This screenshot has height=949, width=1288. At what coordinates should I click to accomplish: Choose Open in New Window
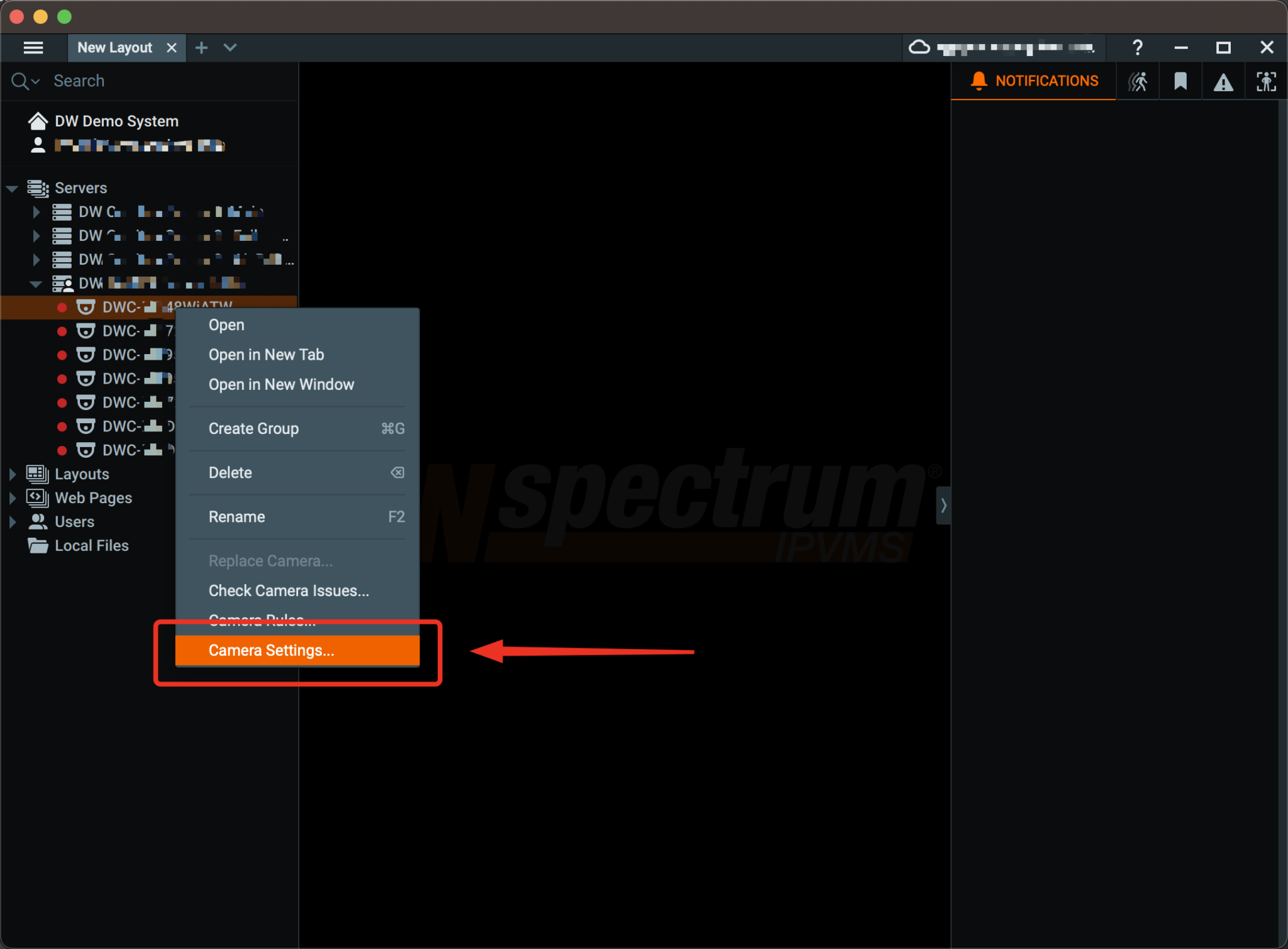click(x=297, y=384)
